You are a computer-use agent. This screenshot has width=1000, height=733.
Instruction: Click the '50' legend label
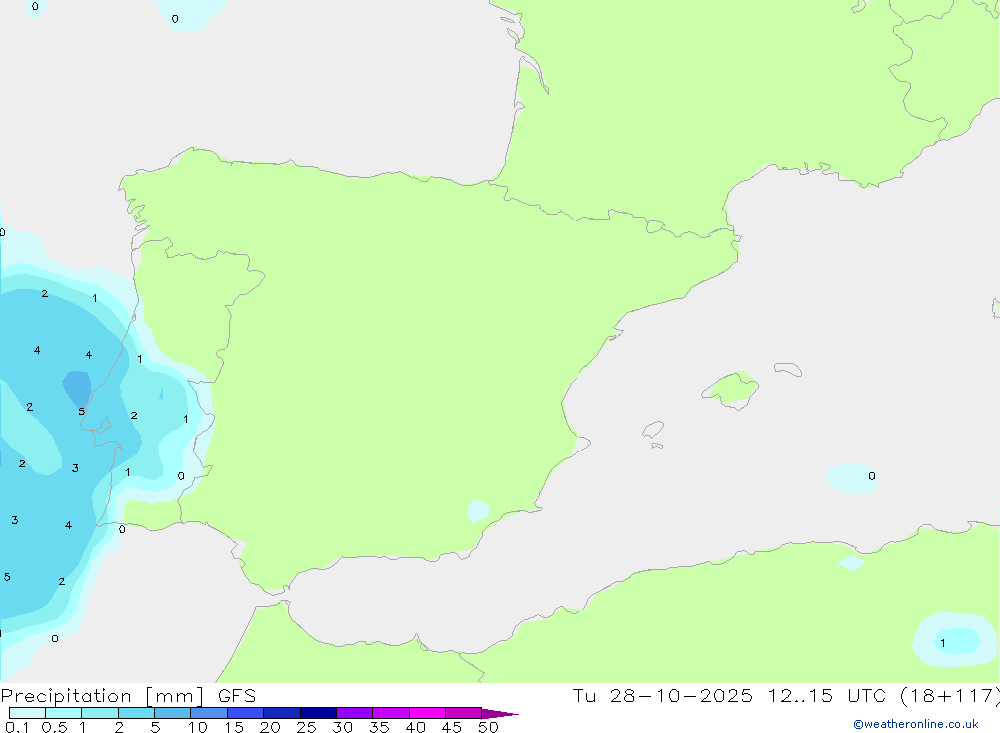(488, 727)
